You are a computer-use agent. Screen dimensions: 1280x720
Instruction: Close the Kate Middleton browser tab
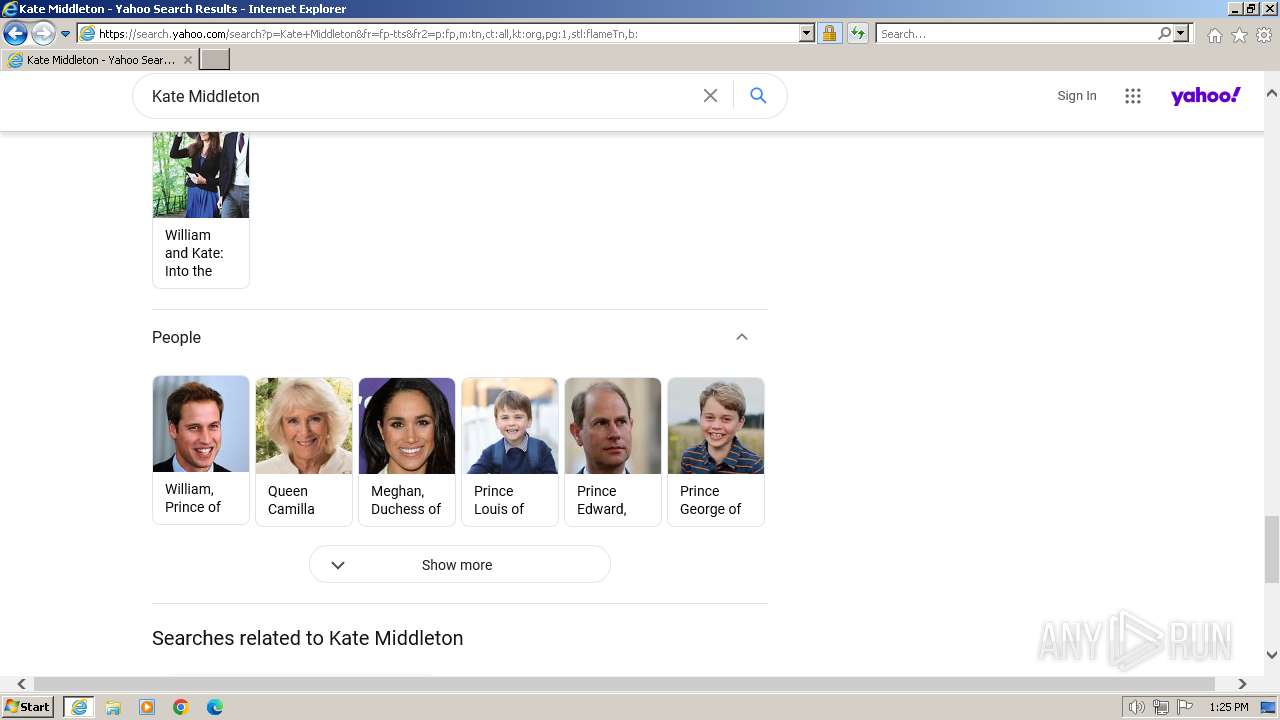click(x=188, y=60)
